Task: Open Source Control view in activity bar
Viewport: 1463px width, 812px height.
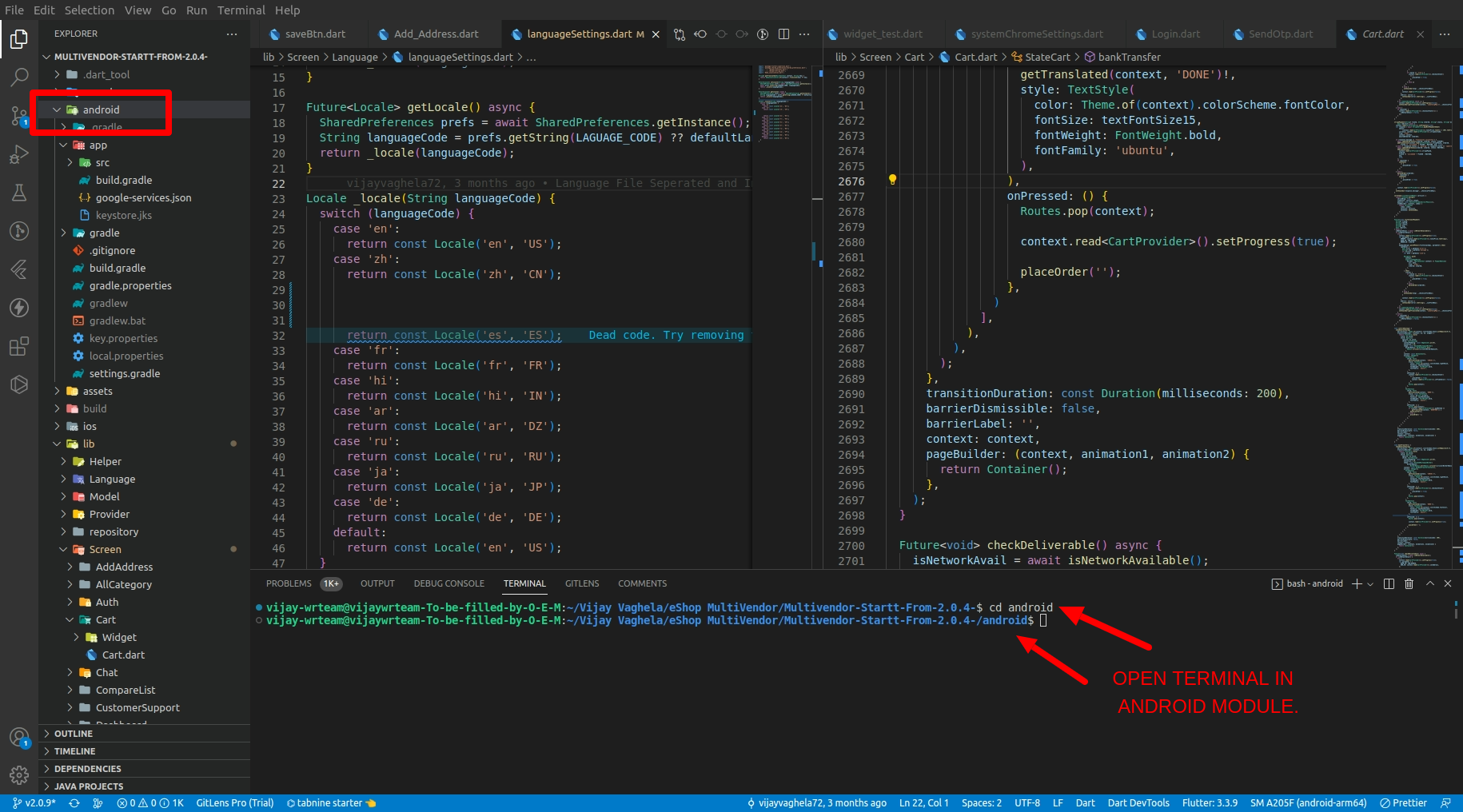Action: tap(19, 116)
